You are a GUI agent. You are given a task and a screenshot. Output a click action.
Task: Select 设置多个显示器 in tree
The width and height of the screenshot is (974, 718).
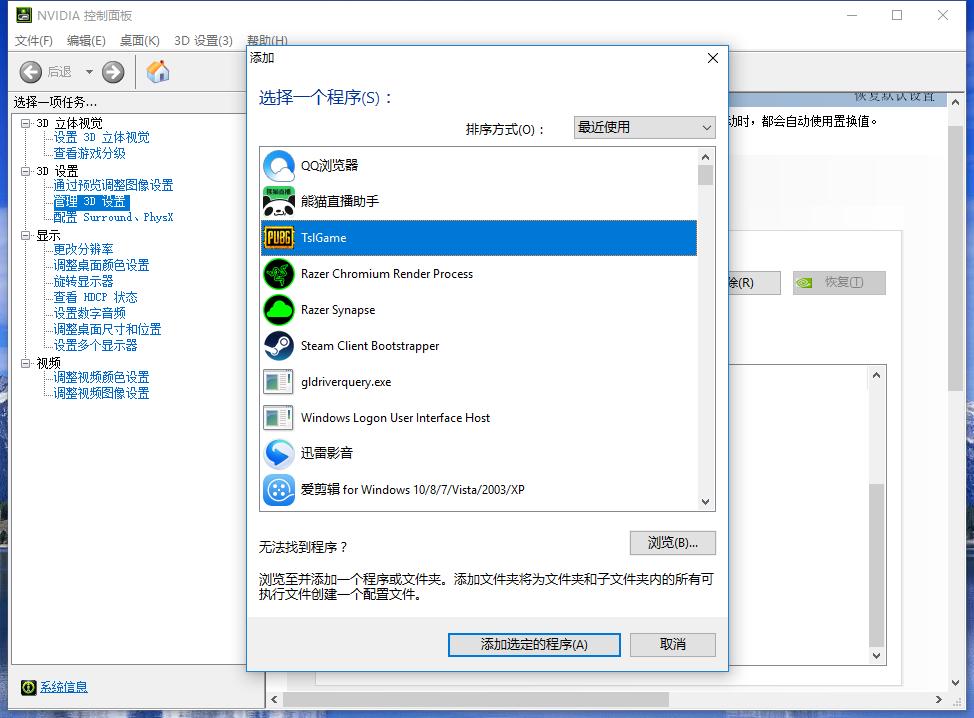[x=95, y=345]
